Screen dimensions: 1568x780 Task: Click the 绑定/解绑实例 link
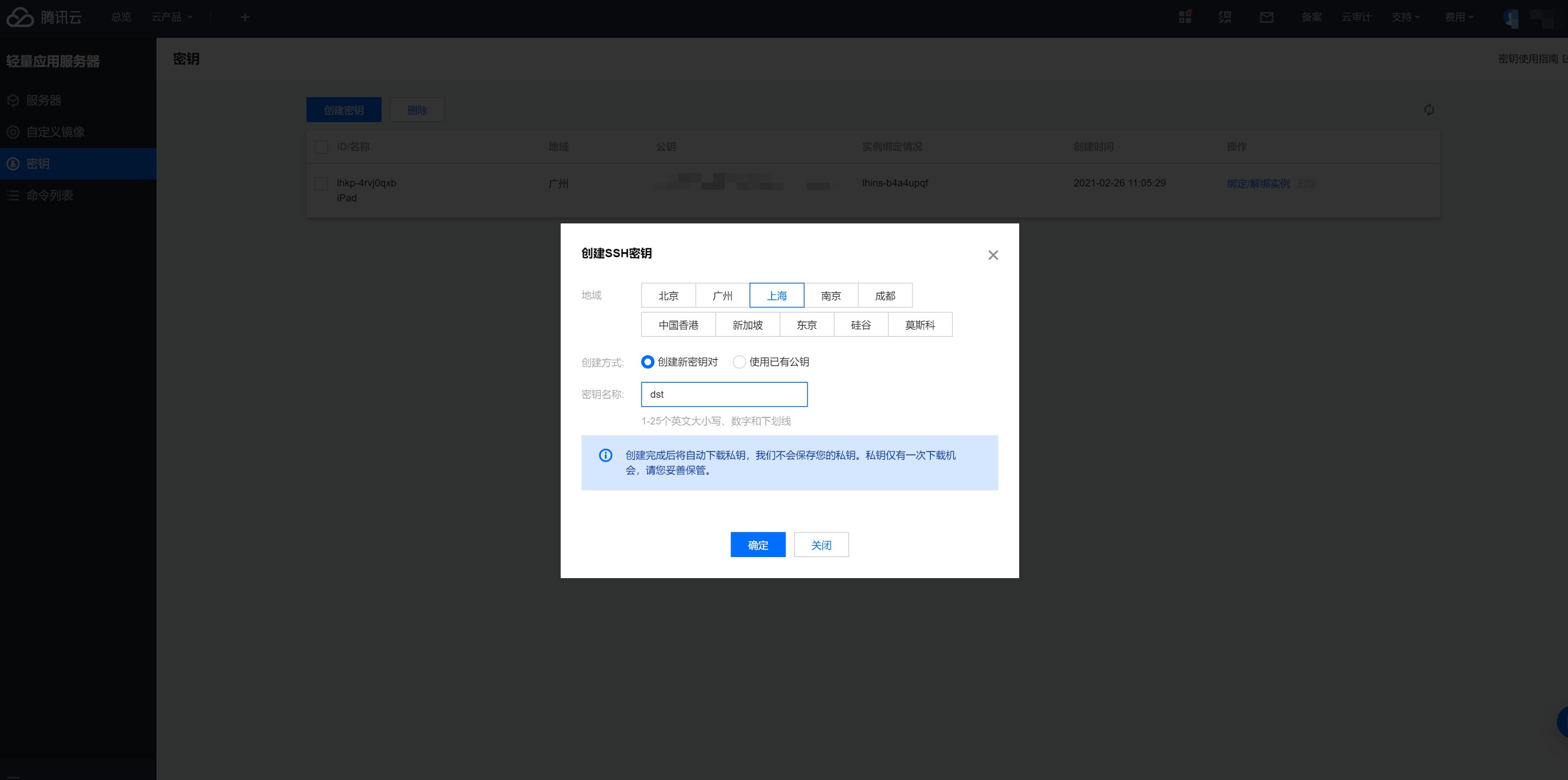1258,183
